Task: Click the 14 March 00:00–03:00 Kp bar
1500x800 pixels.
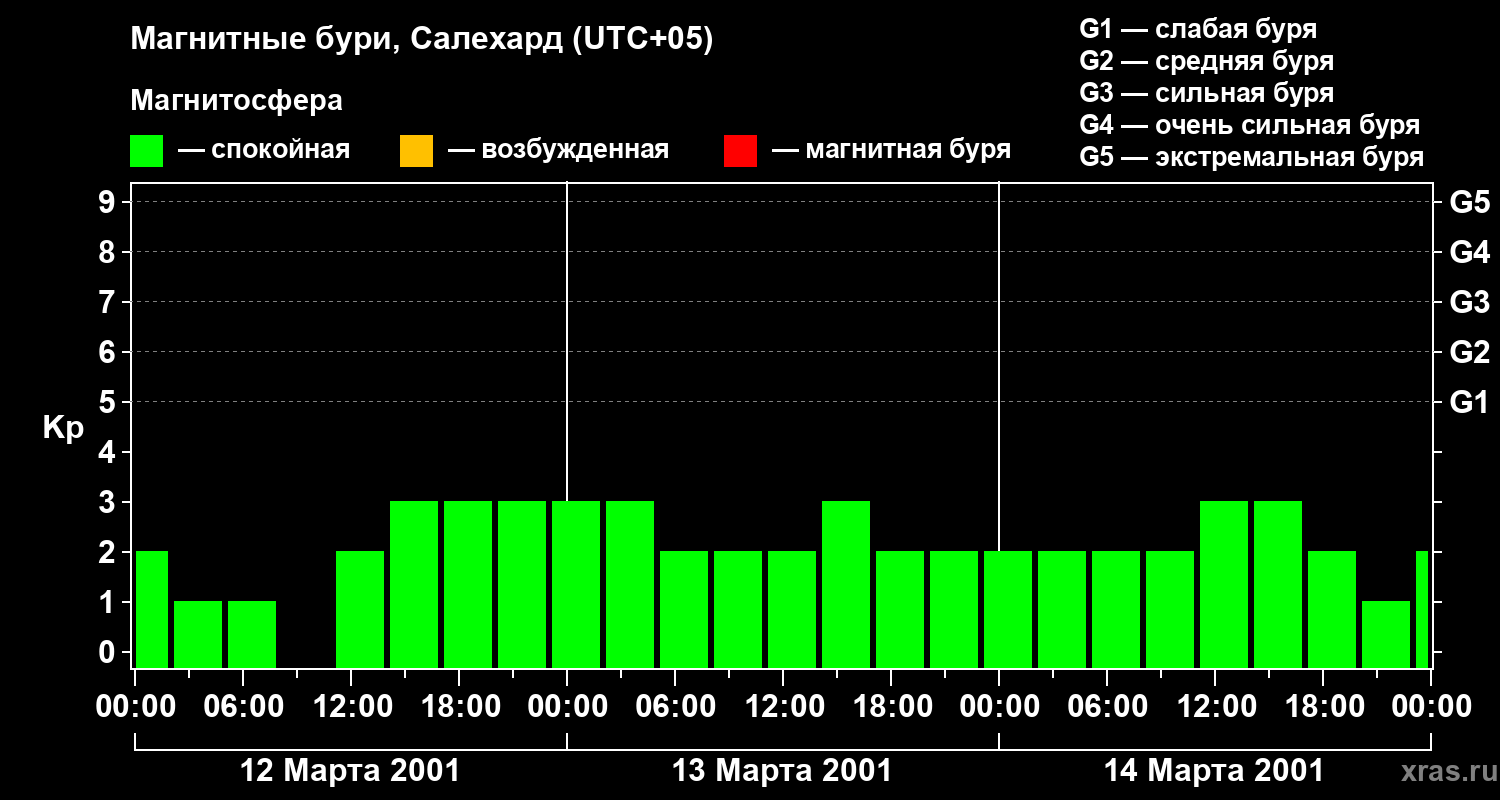Action: click(x=1008, y=609)
